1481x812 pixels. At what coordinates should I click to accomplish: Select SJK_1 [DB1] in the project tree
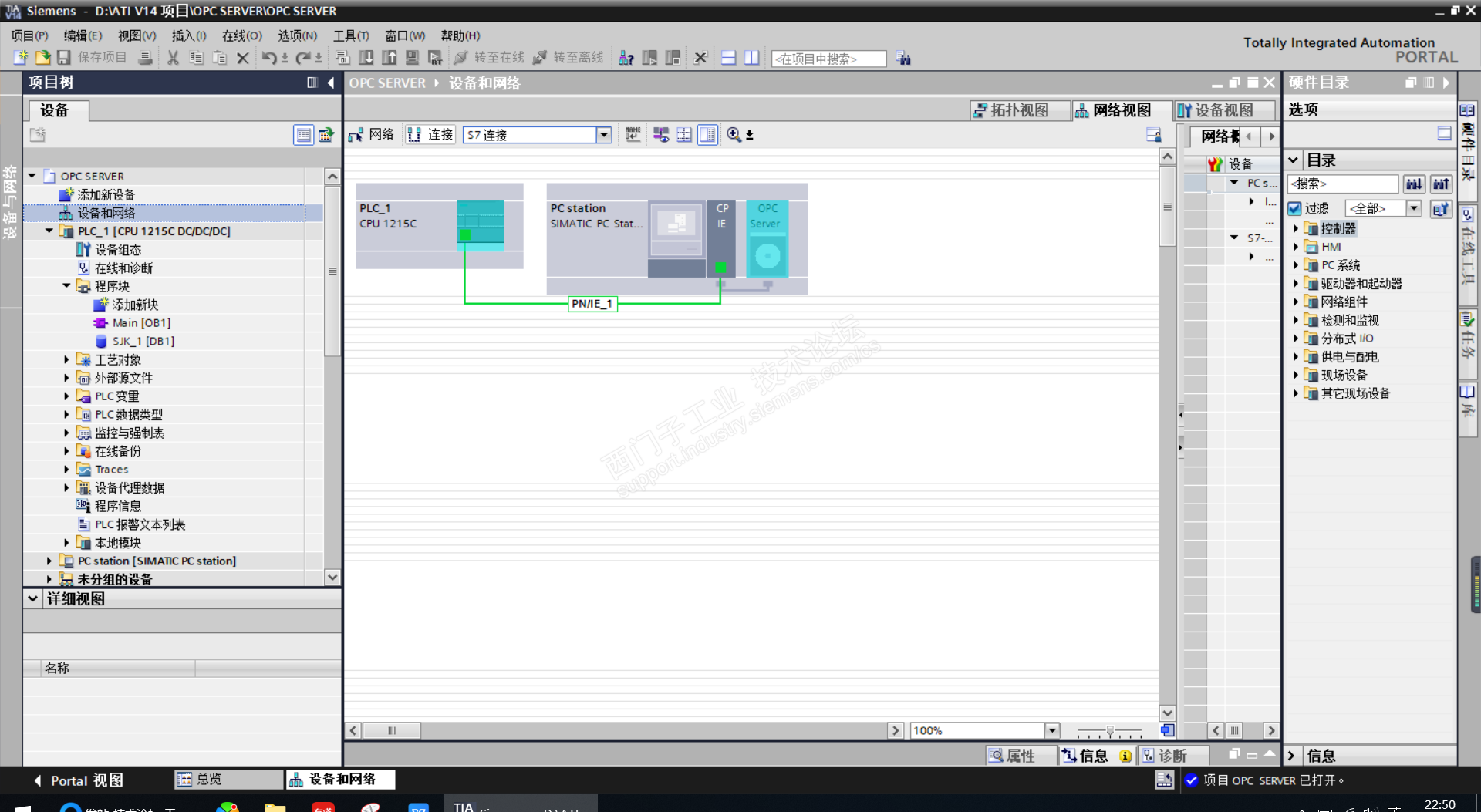coord(143,341)
